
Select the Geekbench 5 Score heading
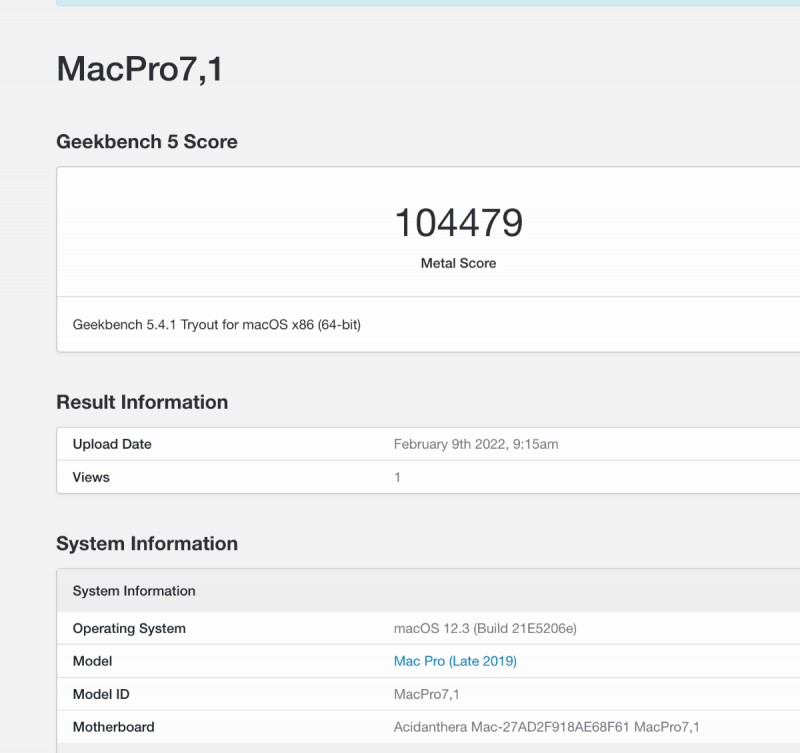[147, 142]
